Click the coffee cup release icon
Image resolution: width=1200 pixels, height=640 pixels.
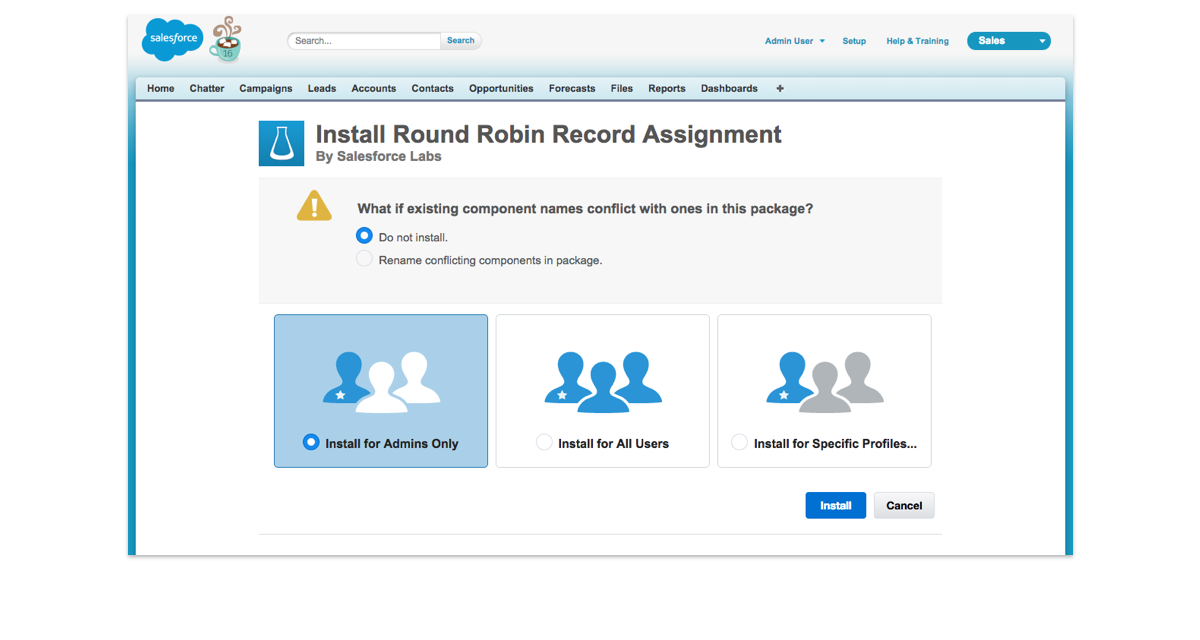tap(226, 40)
